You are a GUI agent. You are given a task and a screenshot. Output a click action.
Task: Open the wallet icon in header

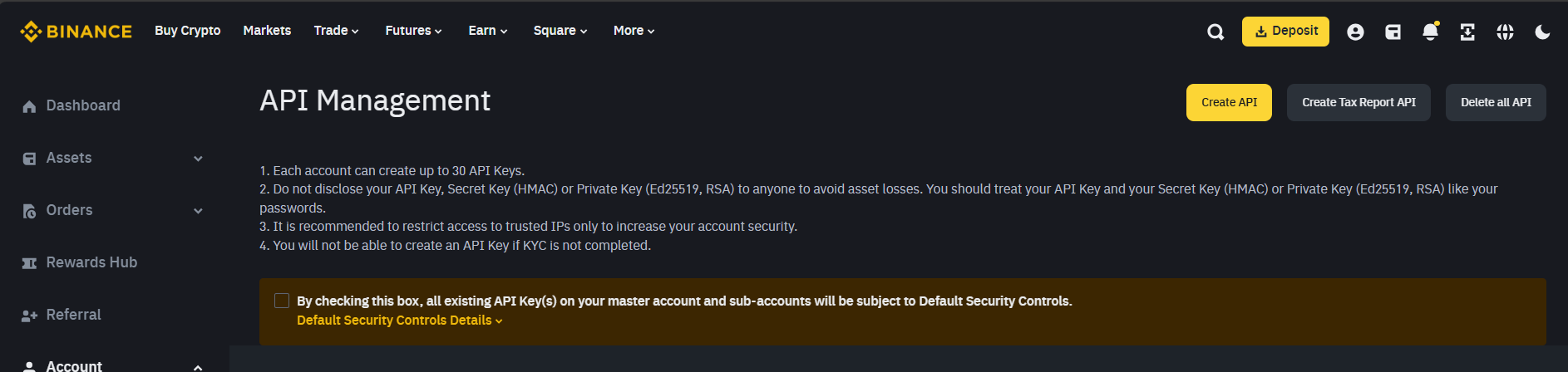1393,32
